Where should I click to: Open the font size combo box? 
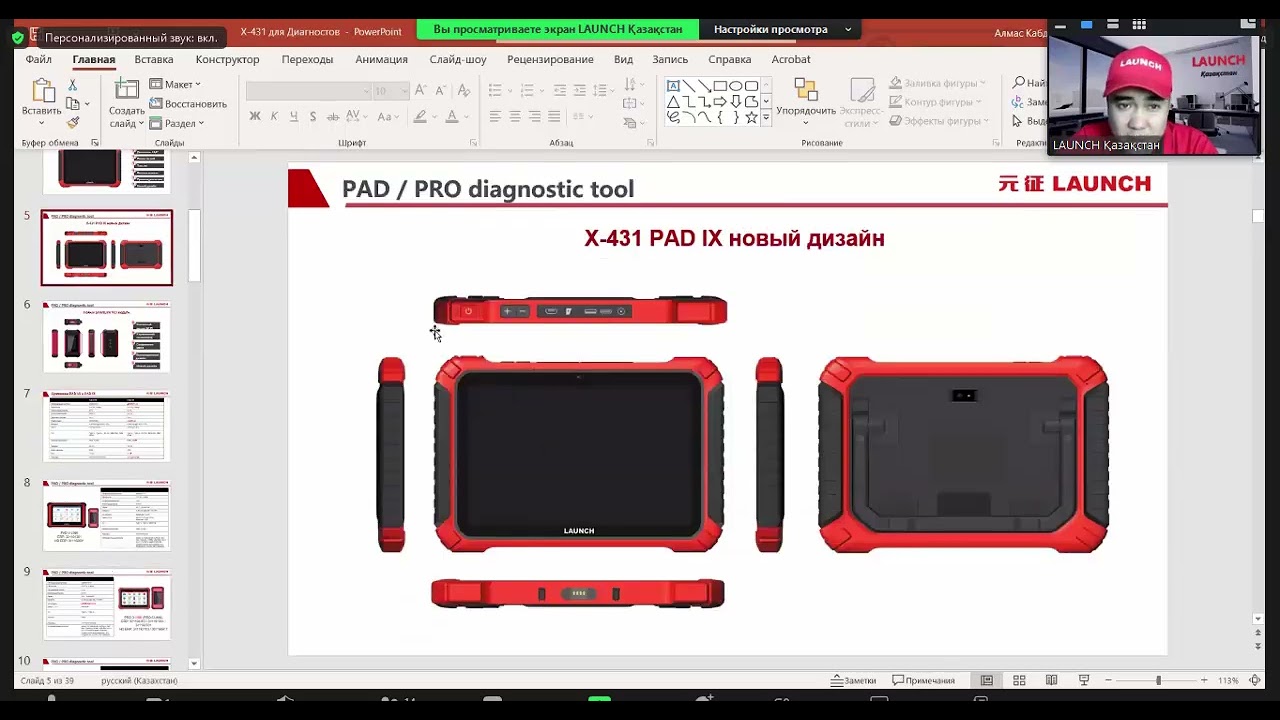tap(389, 91)
